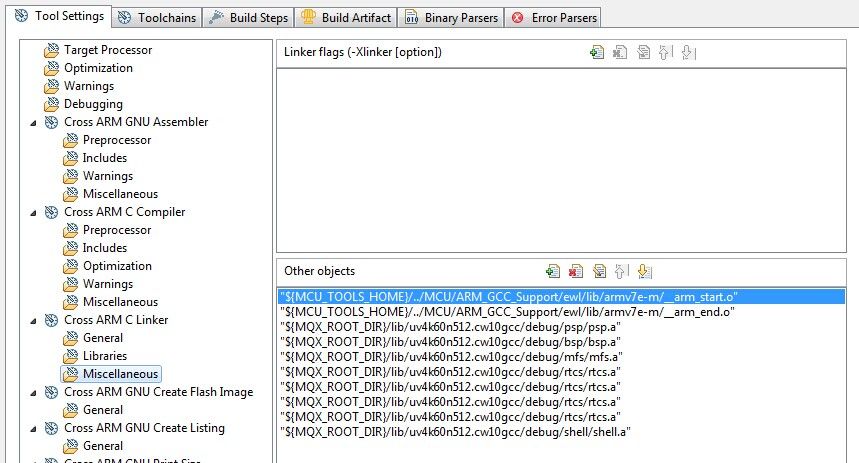This screenshot has height=463, width=859.
Task: Collapse Cross ARM GNU Create Listing node
Action: [x=33, y=429]
